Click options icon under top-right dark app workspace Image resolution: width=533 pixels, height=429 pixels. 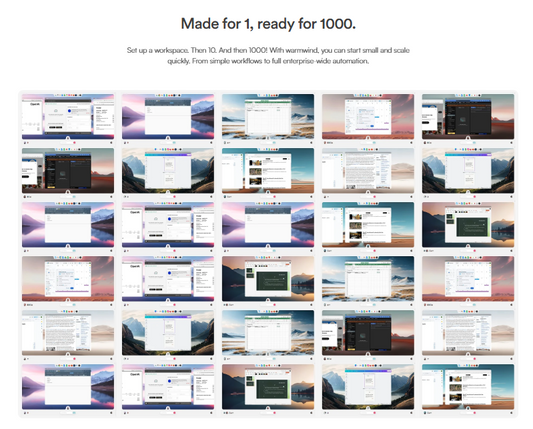pyautogui.click(x=511, y=143)
